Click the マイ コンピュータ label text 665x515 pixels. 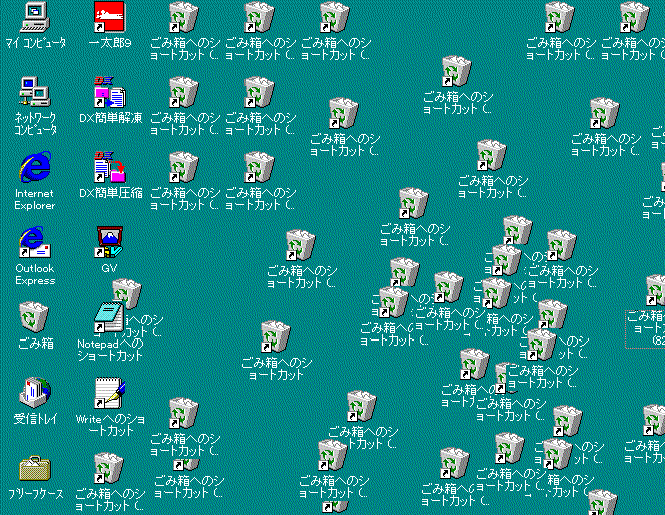click(36, 43)
